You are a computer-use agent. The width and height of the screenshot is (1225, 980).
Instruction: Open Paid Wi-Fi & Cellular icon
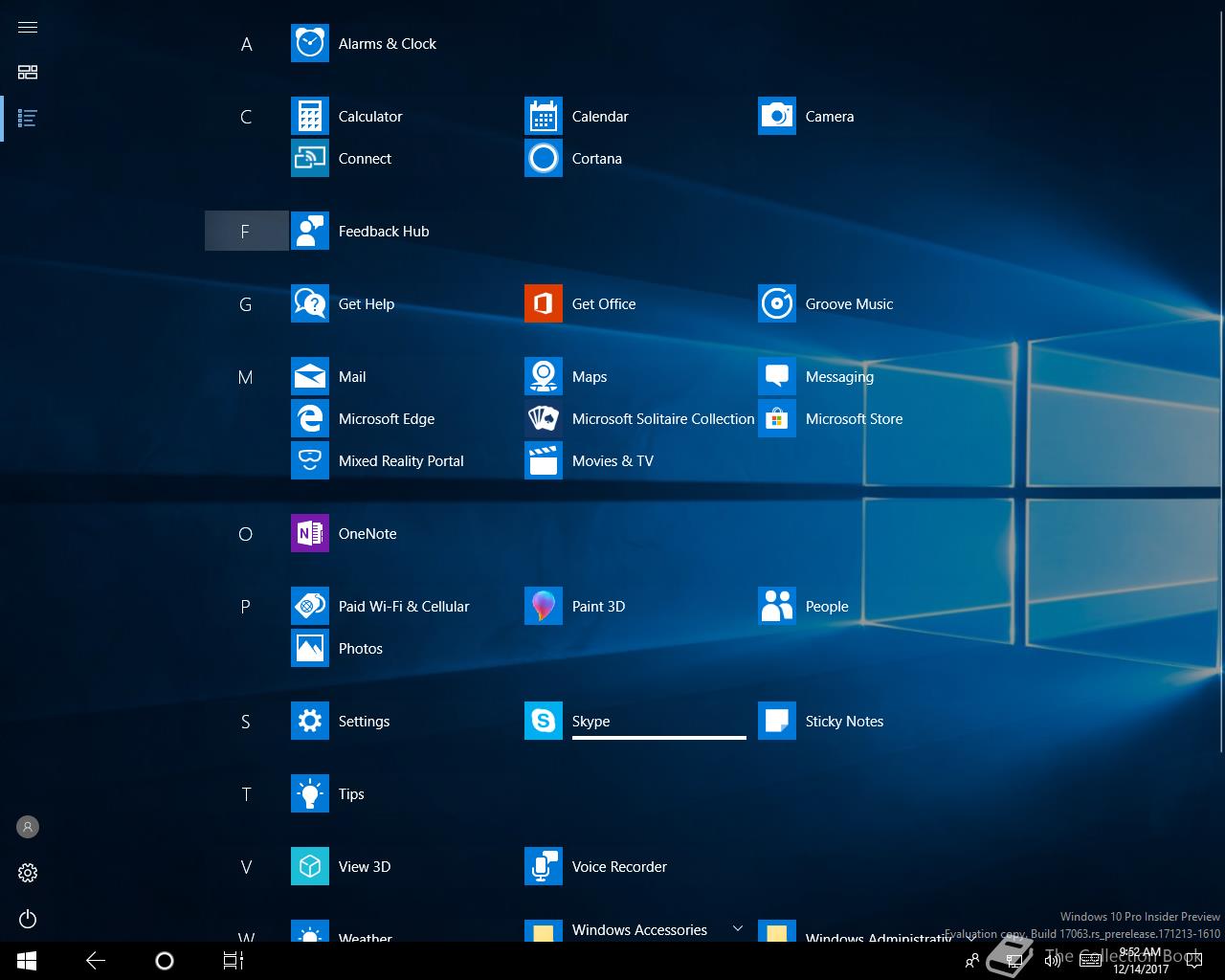tap(310, 607)
